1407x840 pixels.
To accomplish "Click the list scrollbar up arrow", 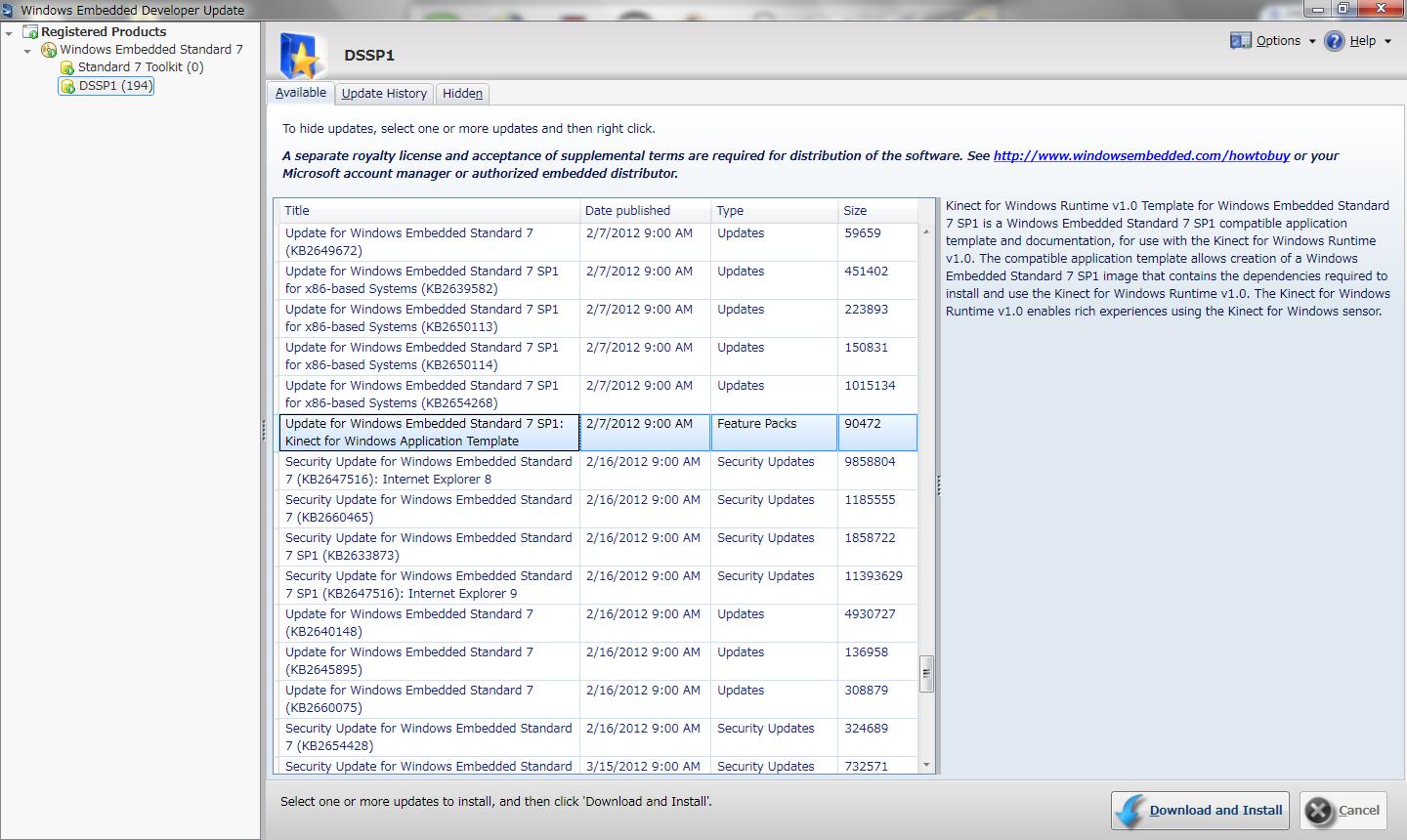I will coord(926,232).
